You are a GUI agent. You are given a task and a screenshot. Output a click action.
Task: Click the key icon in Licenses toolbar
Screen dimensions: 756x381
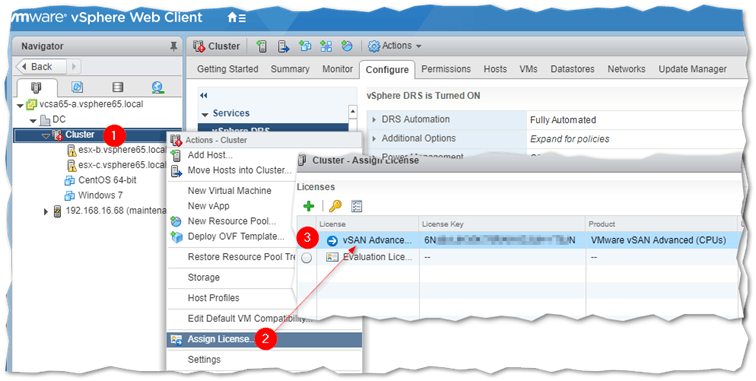pyautogui.click(x=335, y=206)
